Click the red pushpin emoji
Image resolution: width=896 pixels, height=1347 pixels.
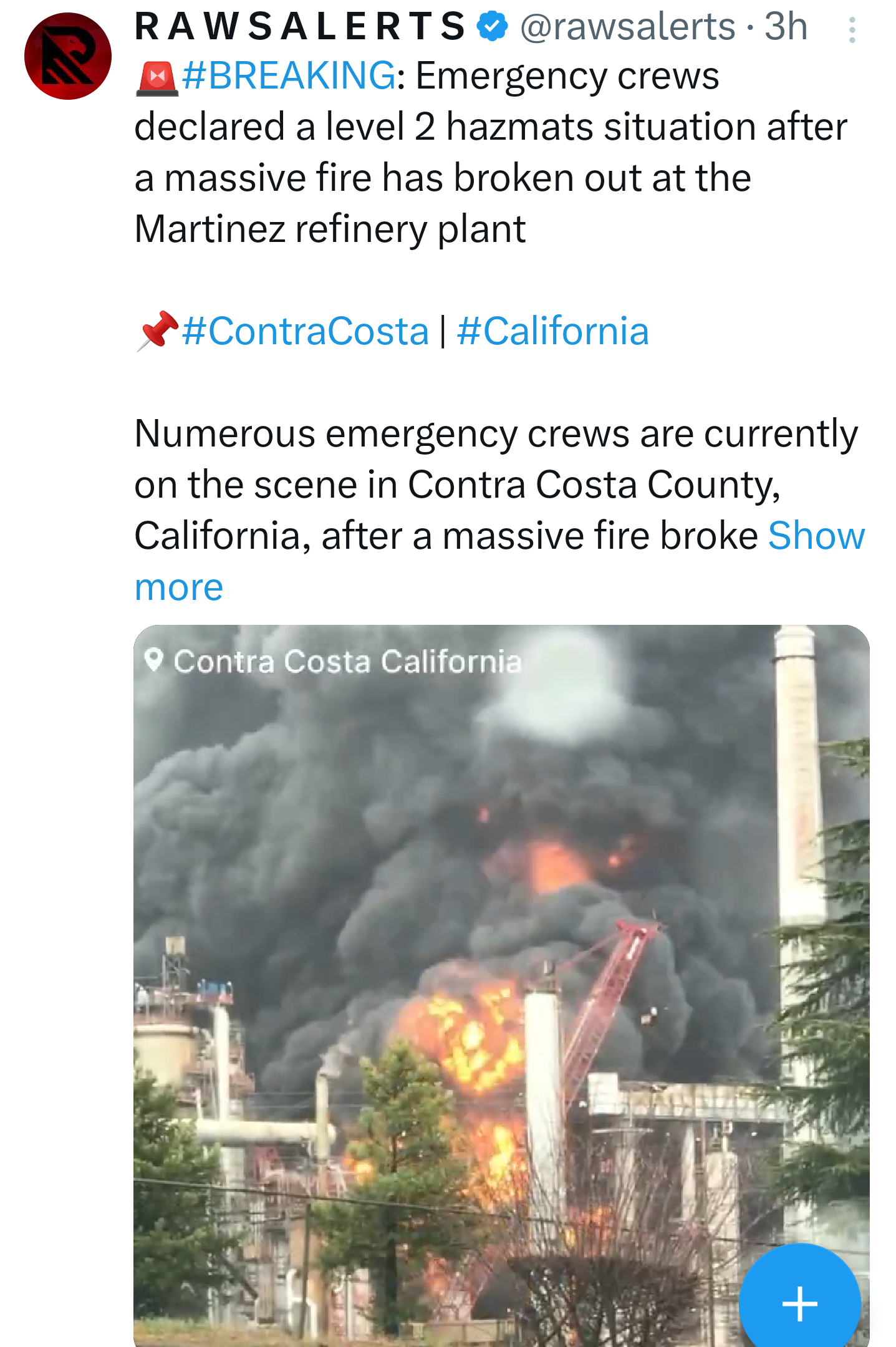[x=157, y=331]
